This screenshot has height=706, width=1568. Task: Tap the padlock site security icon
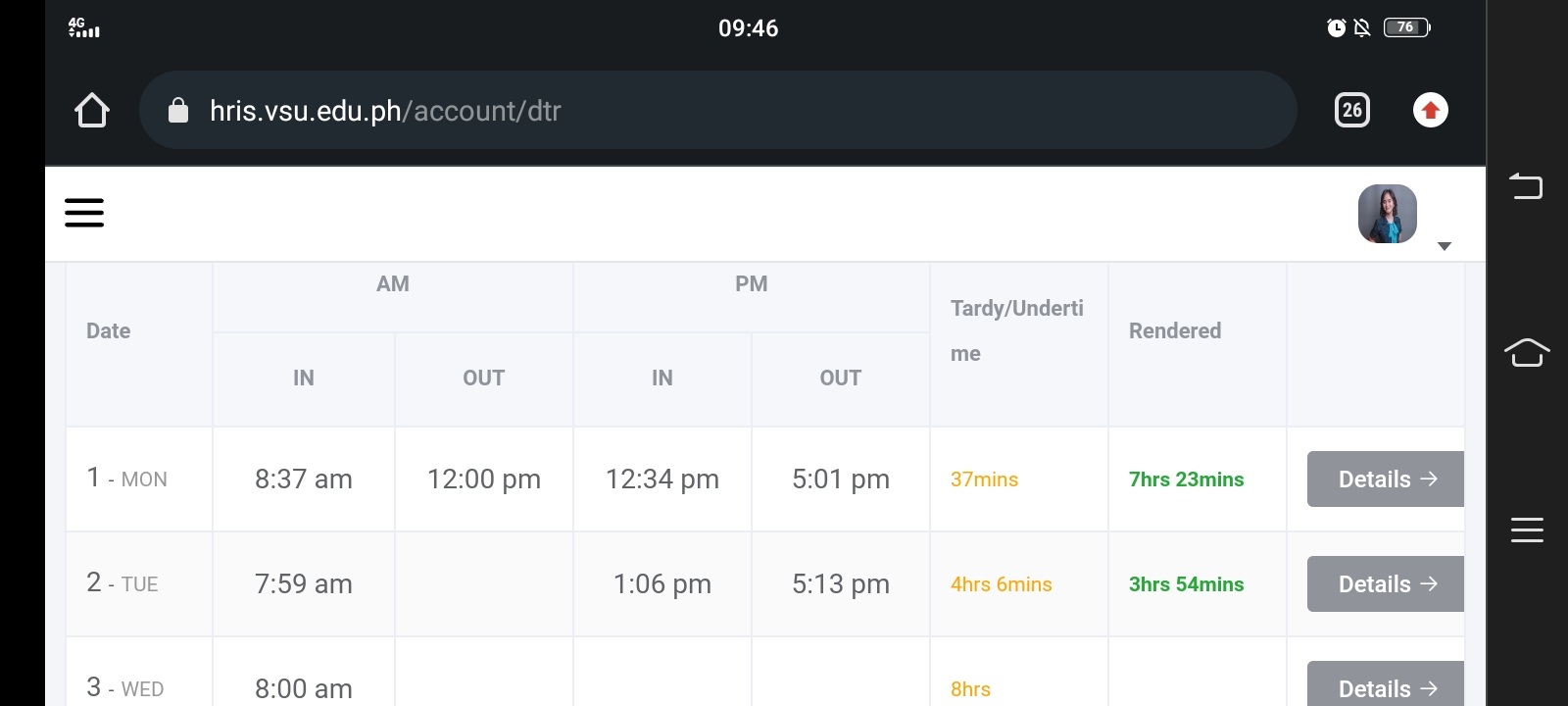click(x=178, y=111)
